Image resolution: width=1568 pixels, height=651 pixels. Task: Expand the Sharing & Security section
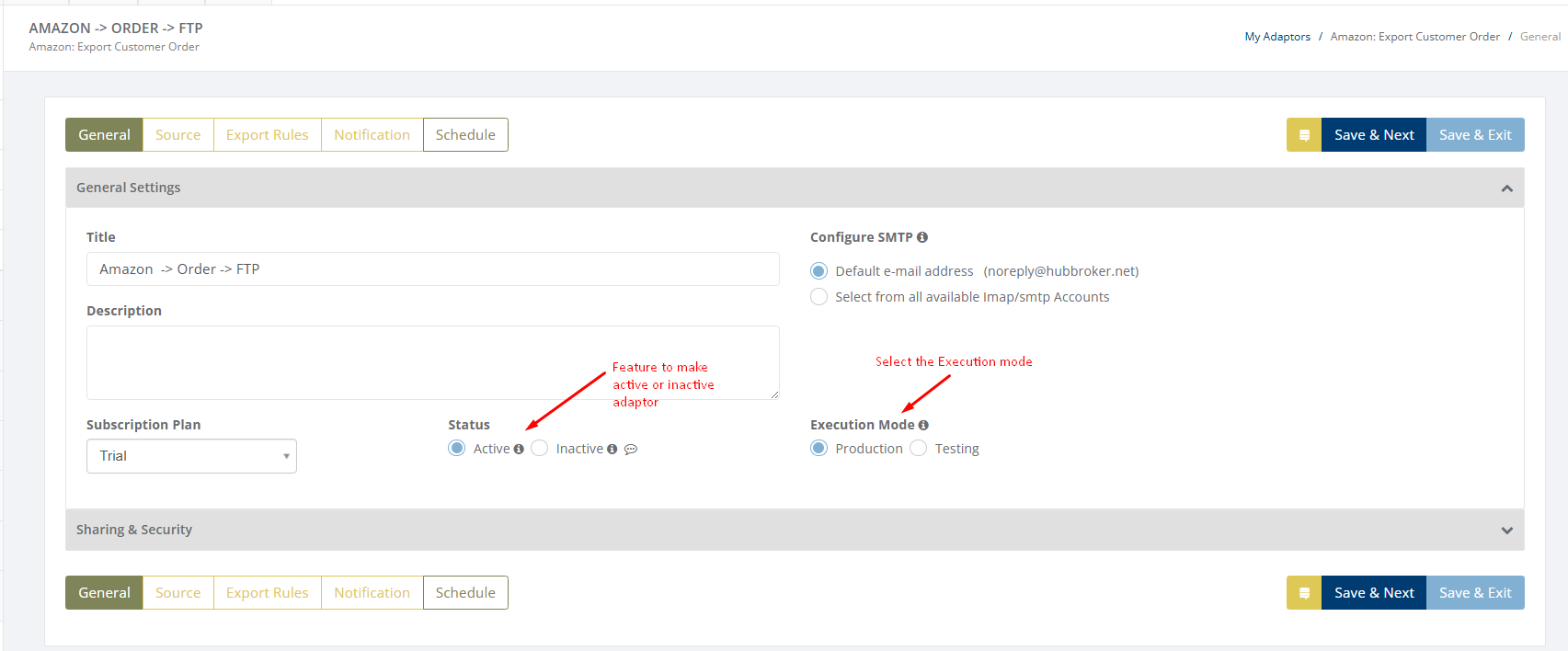point(1506,531)
